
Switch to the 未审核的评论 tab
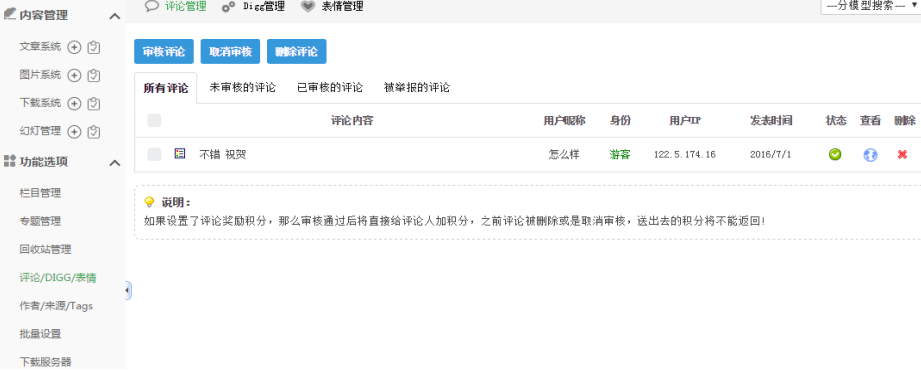[243, 87]
